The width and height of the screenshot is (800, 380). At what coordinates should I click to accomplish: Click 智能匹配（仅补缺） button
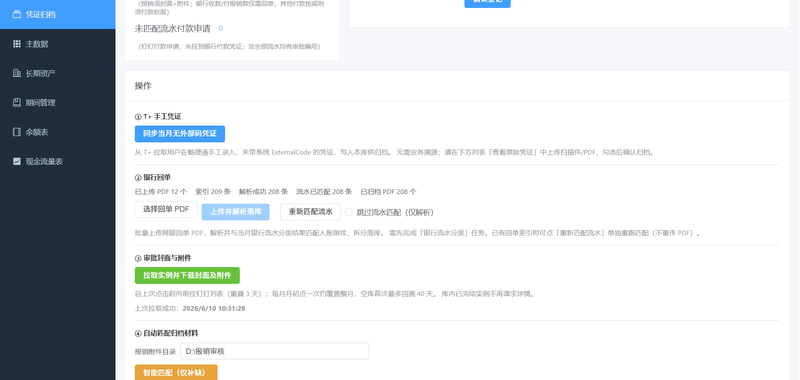point(176,372)
